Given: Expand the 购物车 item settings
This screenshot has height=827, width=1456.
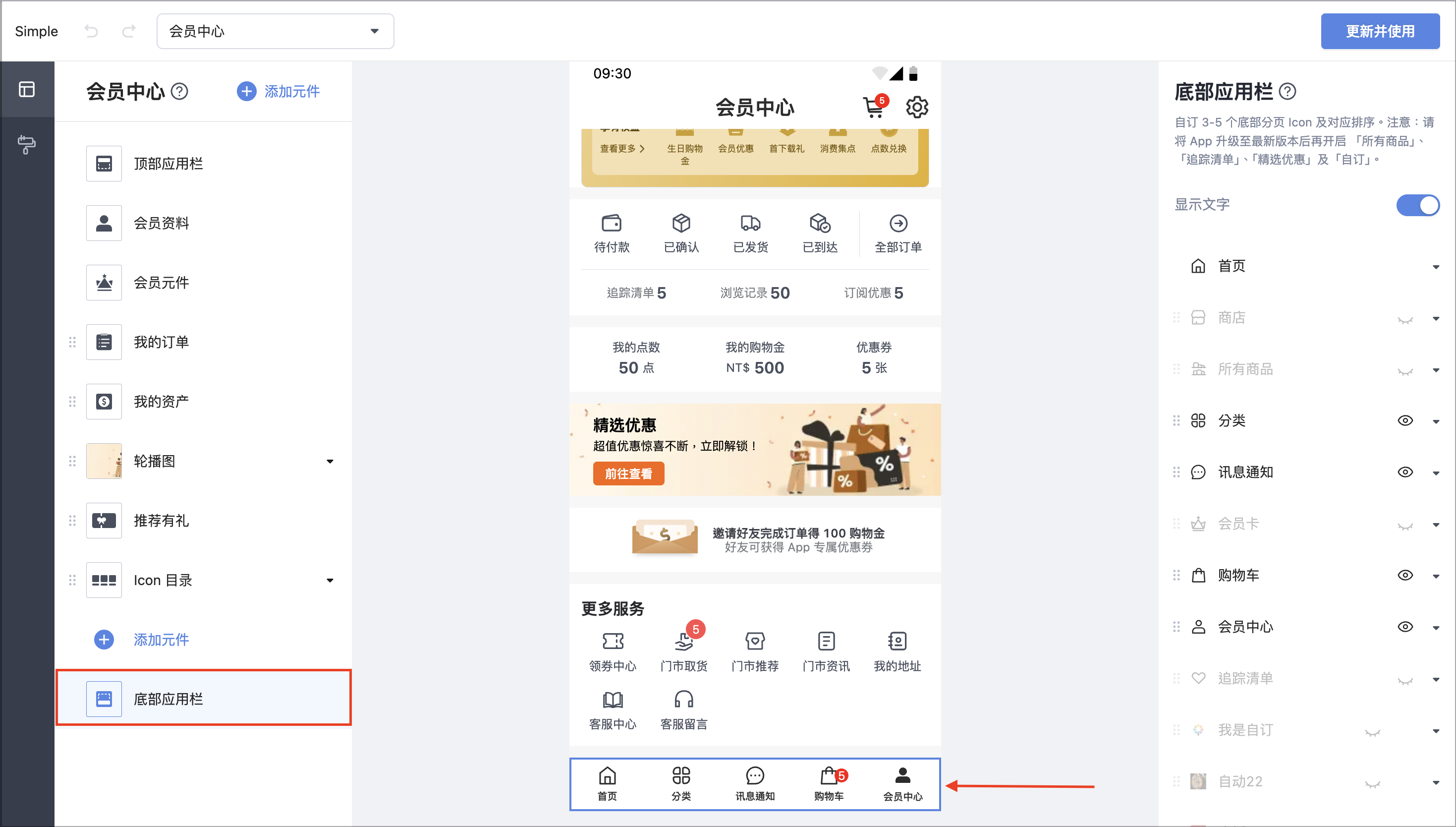Looking at the screenshot, I should (x=1436, y=577).
